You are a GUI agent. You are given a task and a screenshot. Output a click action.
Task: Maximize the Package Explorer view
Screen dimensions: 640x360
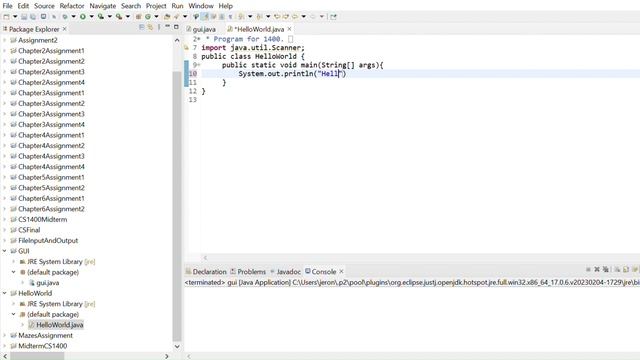tap(176, 27)
